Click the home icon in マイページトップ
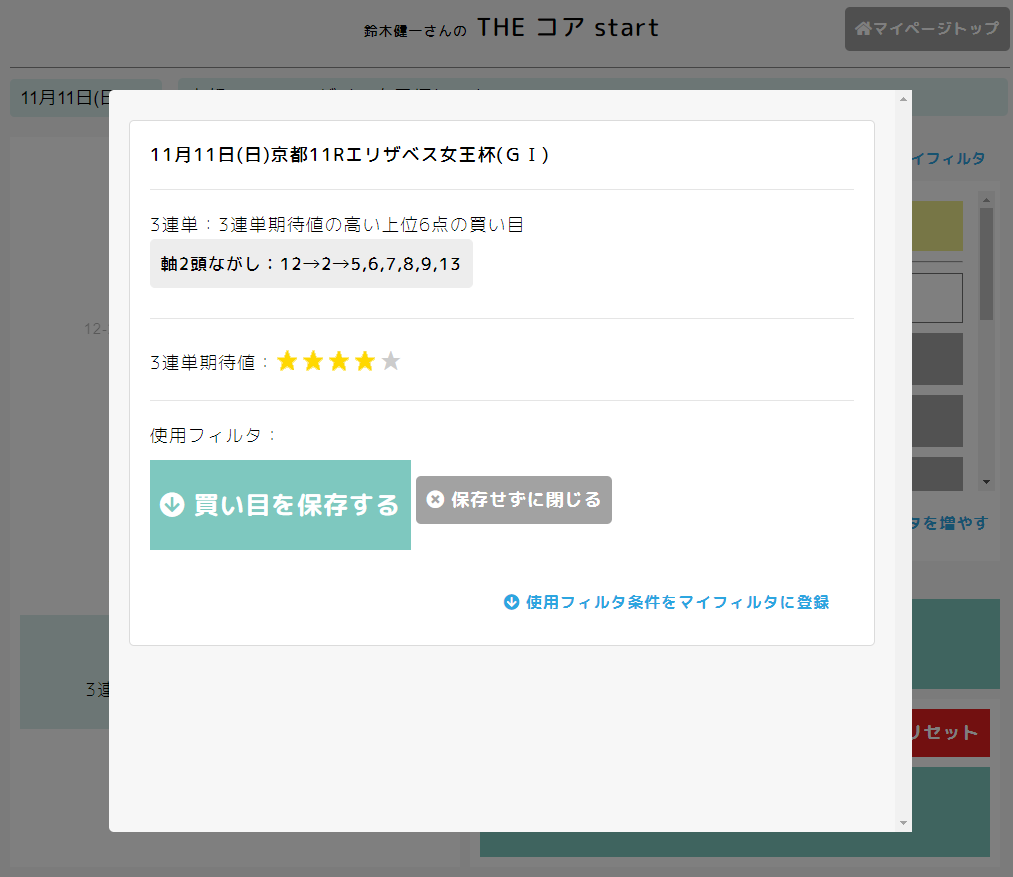Viewport: 1013px width, 877px height. click(863, 28)
